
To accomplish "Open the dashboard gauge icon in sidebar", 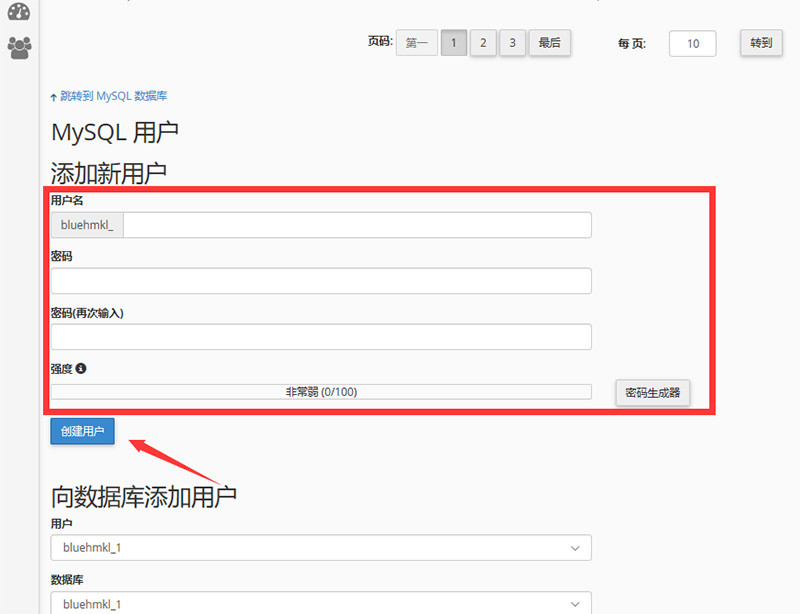I will point(19,11).
